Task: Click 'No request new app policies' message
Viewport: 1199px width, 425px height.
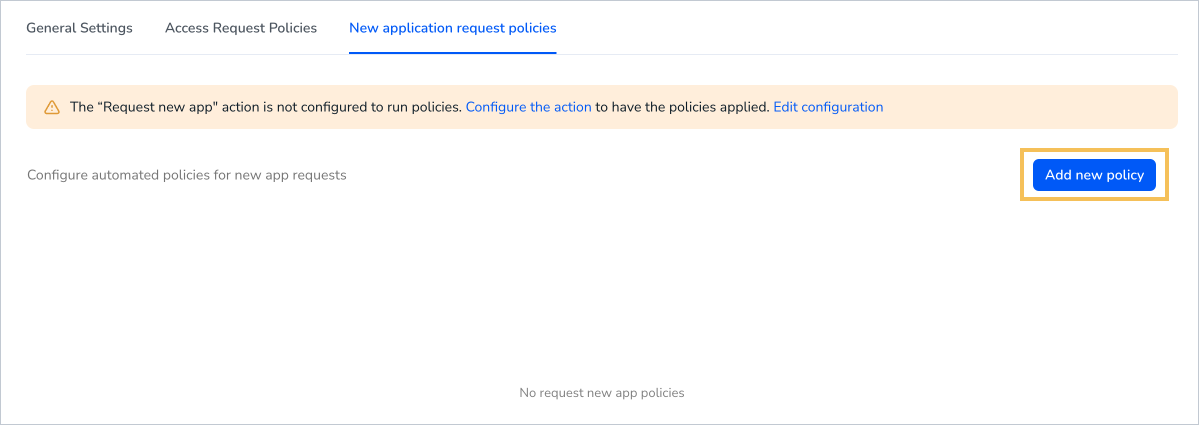Action: pyautogui.click(x=602, y=393)
